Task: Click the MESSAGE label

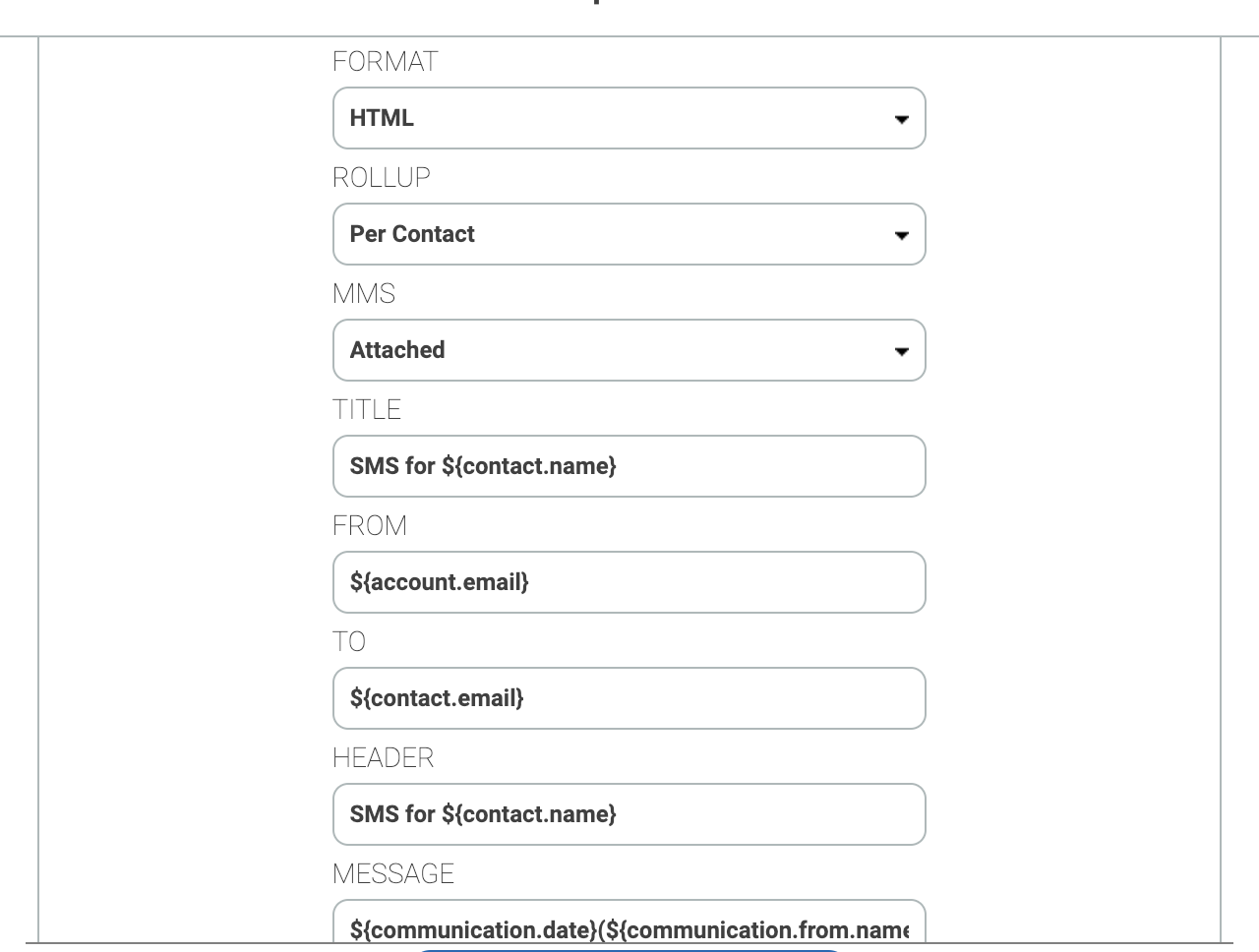Action: click(x=393, y=874)
